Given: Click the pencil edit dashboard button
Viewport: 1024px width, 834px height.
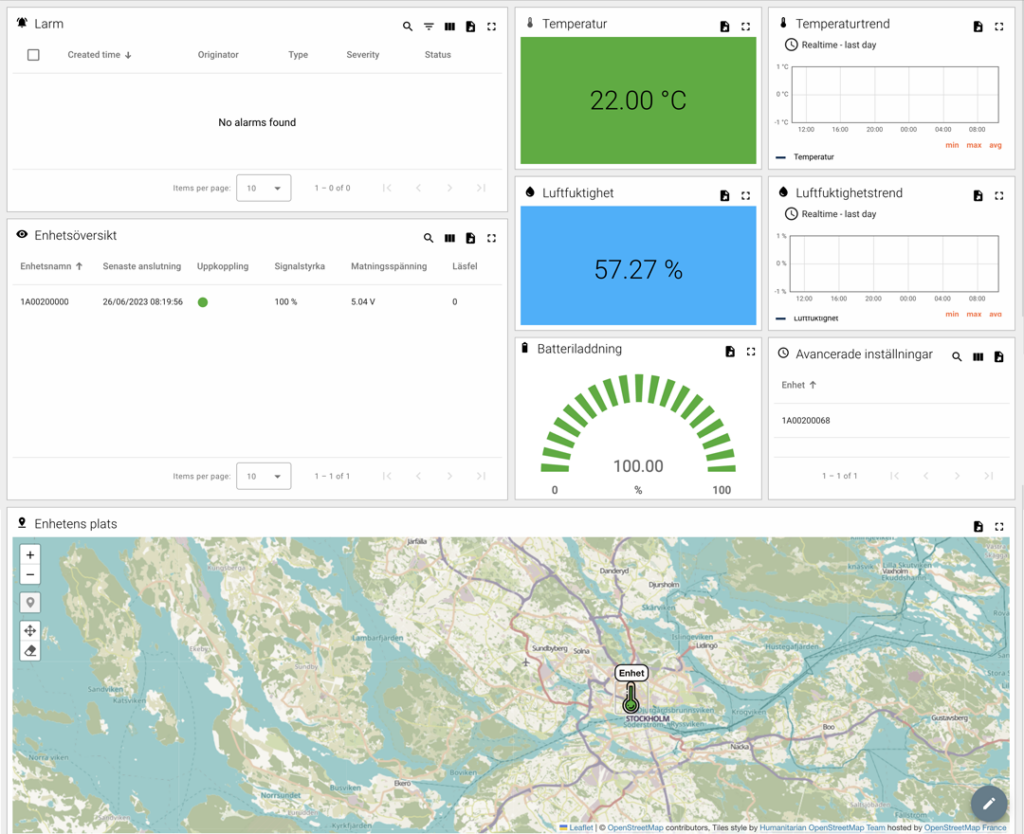Looking at the screenshot, I should click(988, 803).
